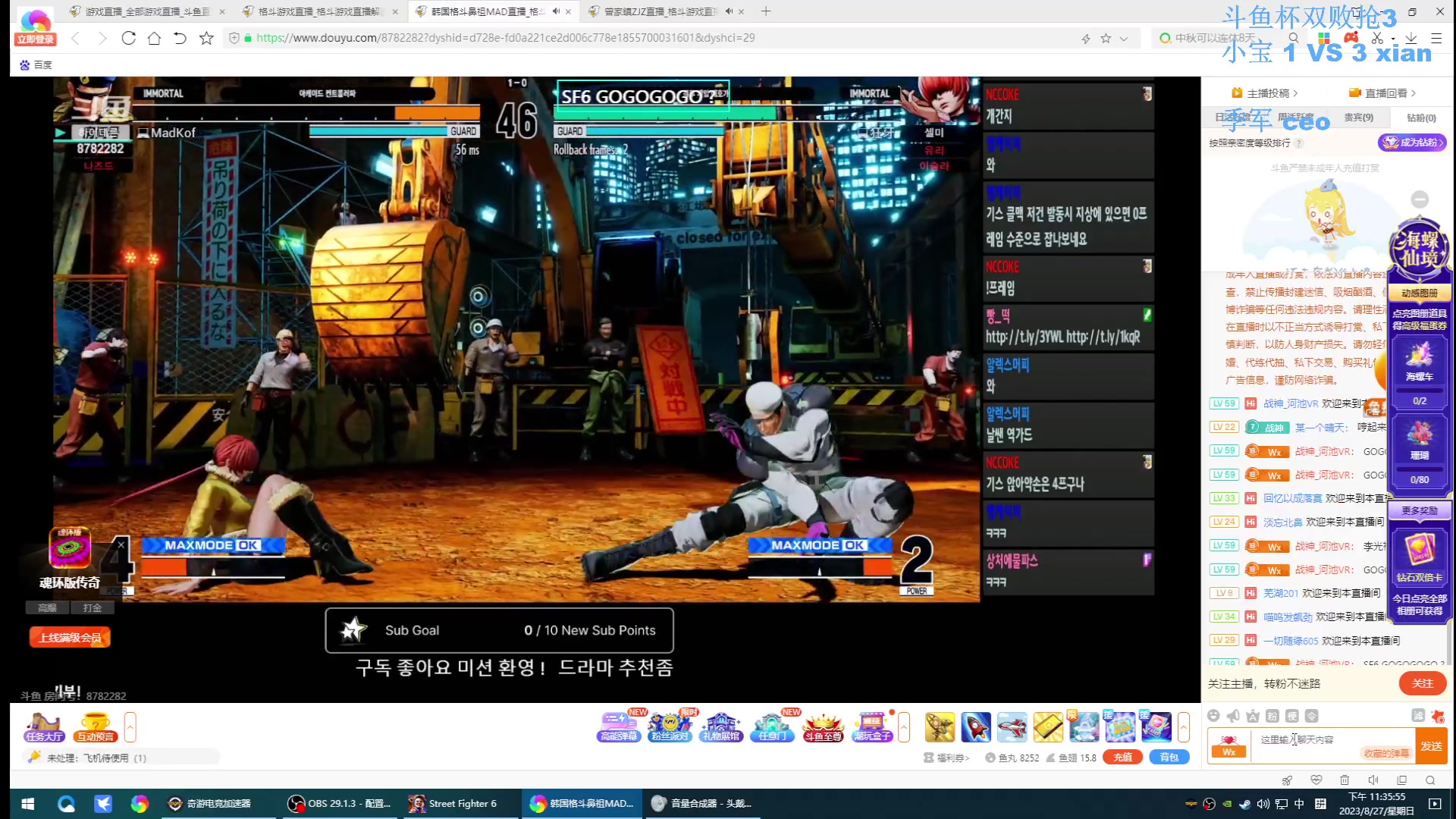
Task: Click the undo/restore closed tab icon
Action: (x=180, y=38)
